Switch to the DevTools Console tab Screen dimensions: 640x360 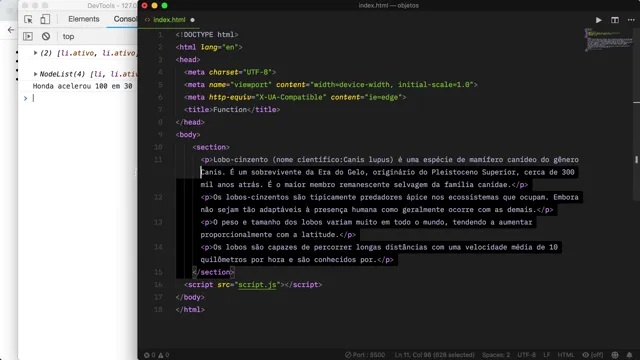click(125, 19)
